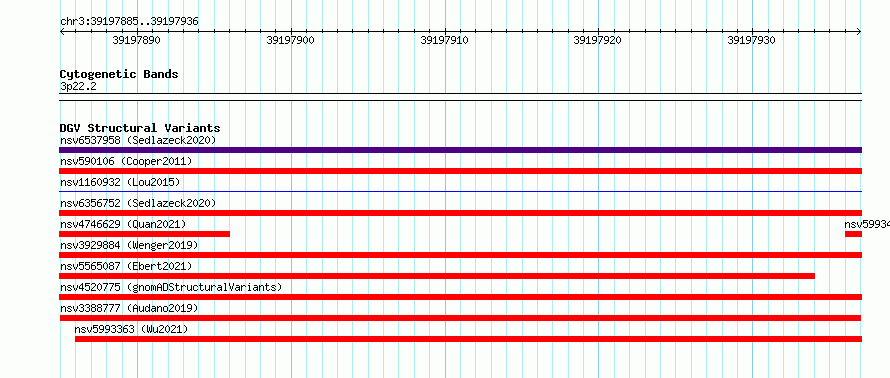Click the red bar for nsv5565087

click(x=437, y=276)
